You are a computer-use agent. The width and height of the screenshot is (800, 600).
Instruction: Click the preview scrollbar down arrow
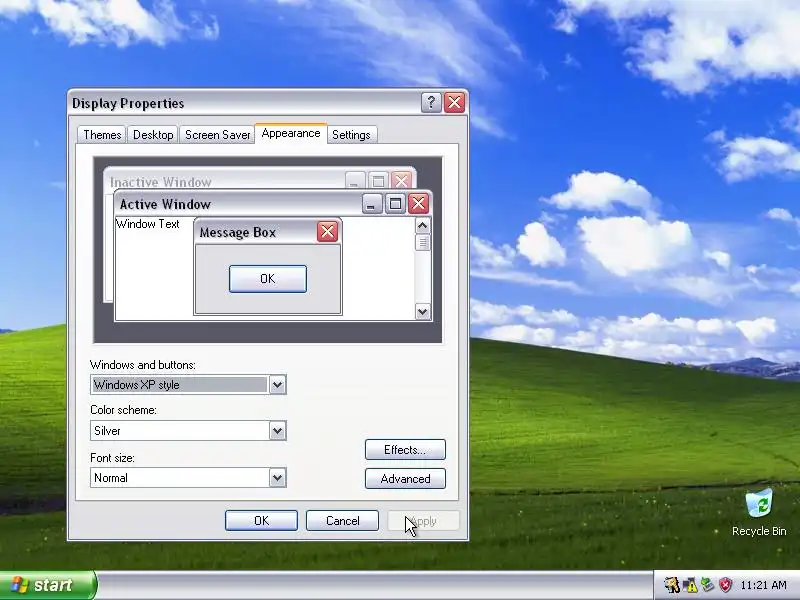(422, 311)
